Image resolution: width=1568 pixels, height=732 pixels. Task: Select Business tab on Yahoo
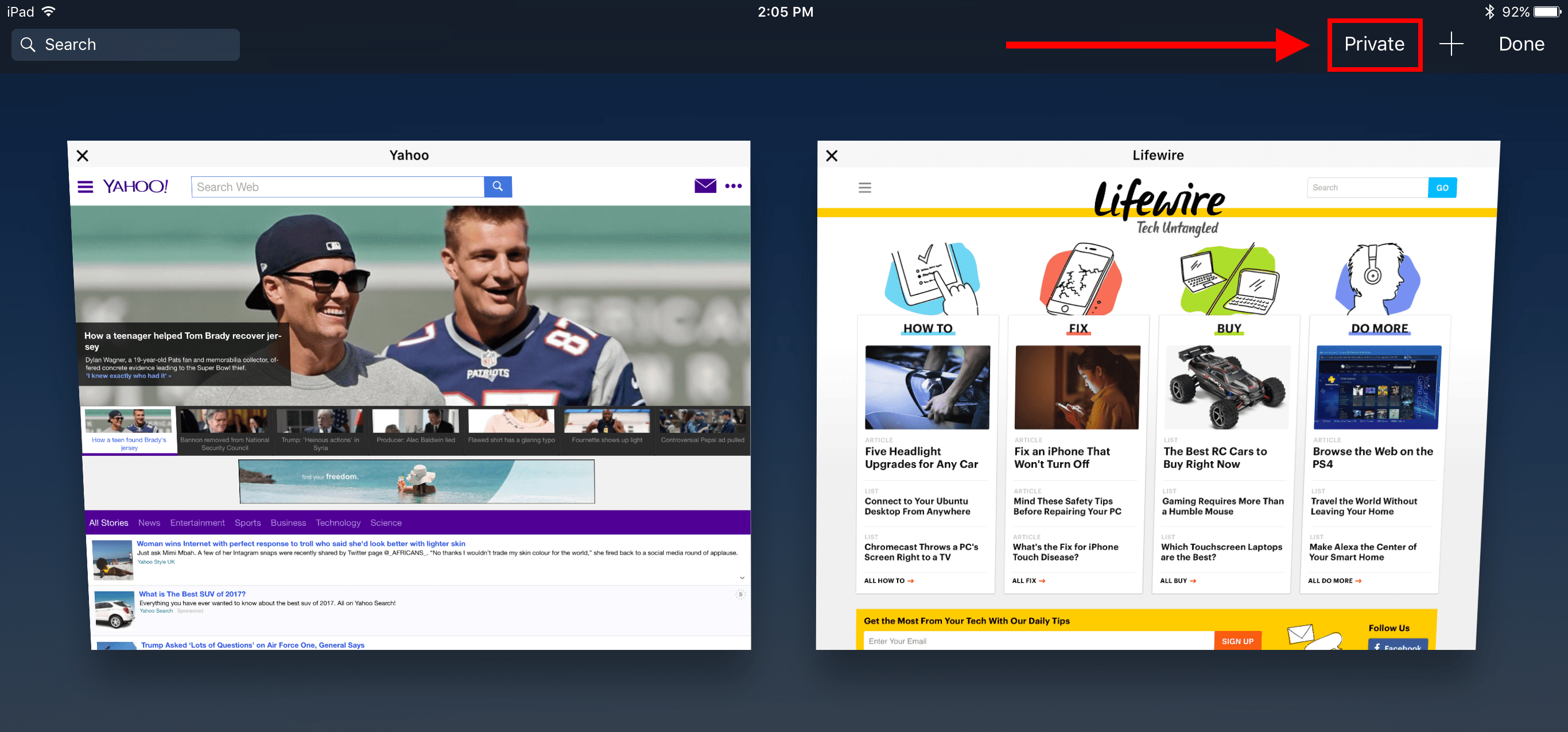pyautogui.click(x=288, y=522)
